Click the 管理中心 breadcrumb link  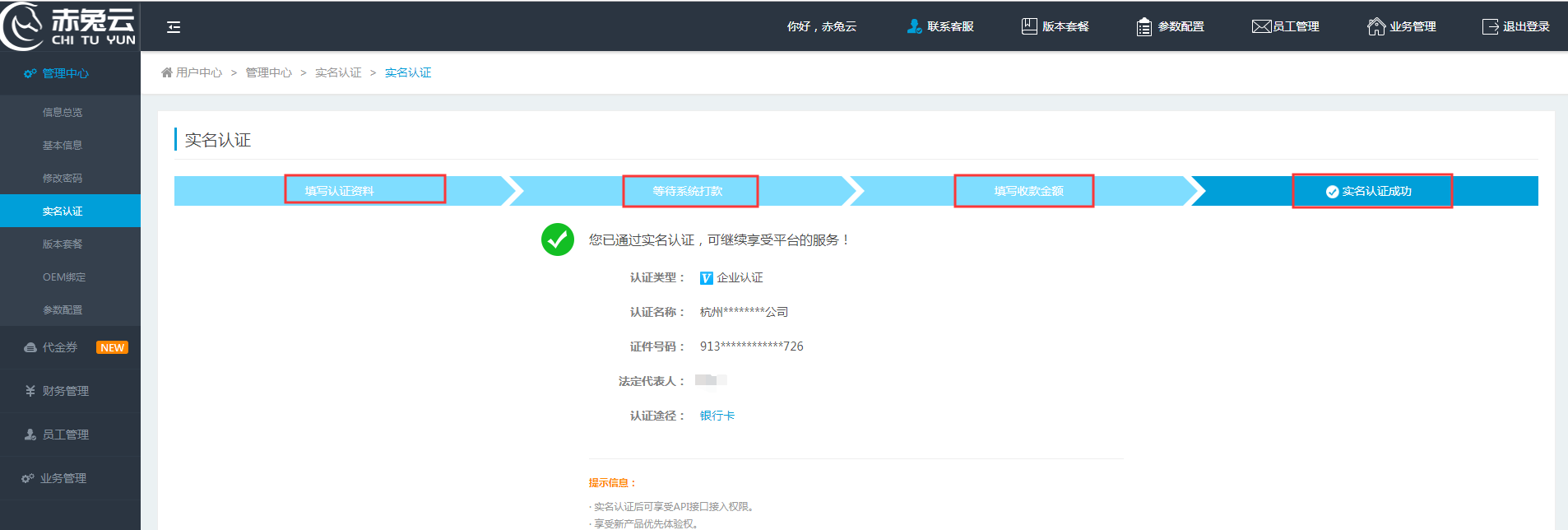click(x=268, y=72)
